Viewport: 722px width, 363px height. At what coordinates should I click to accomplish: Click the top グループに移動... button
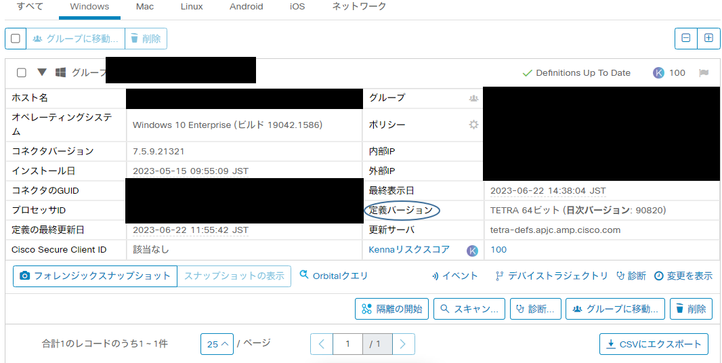click(x=76, y=39)
